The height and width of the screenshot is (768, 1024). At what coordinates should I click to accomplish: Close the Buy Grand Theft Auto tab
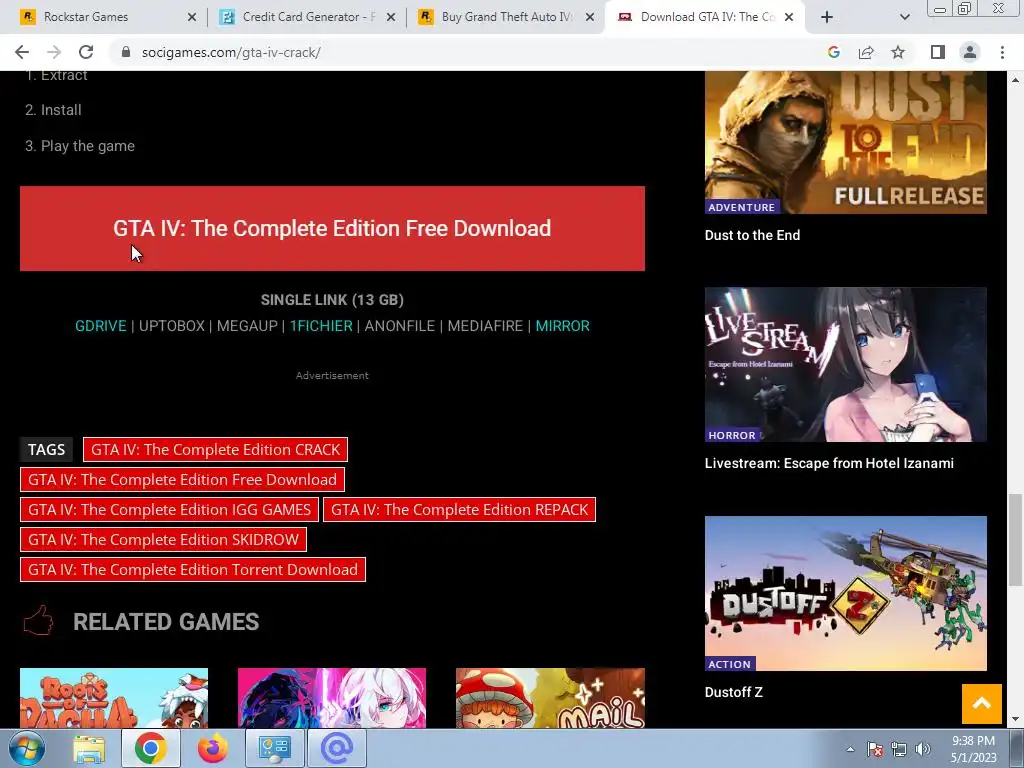(x=590, y=17)
